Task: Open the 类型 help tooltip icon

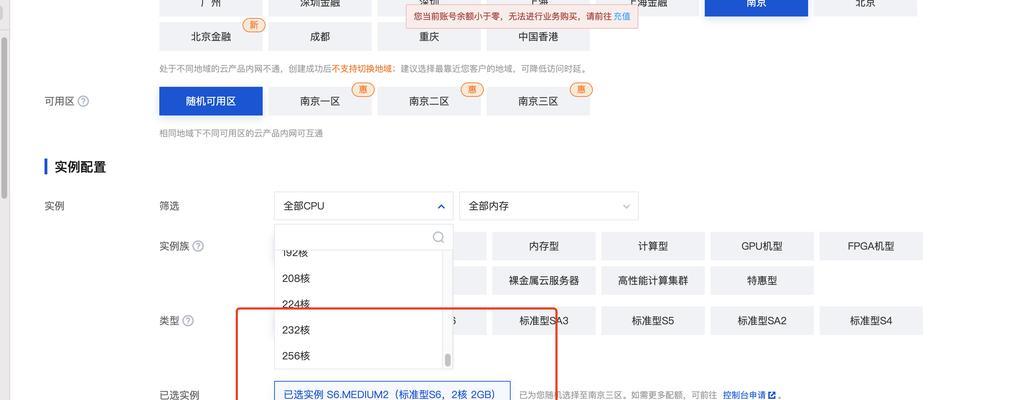Action: [188, 321]
